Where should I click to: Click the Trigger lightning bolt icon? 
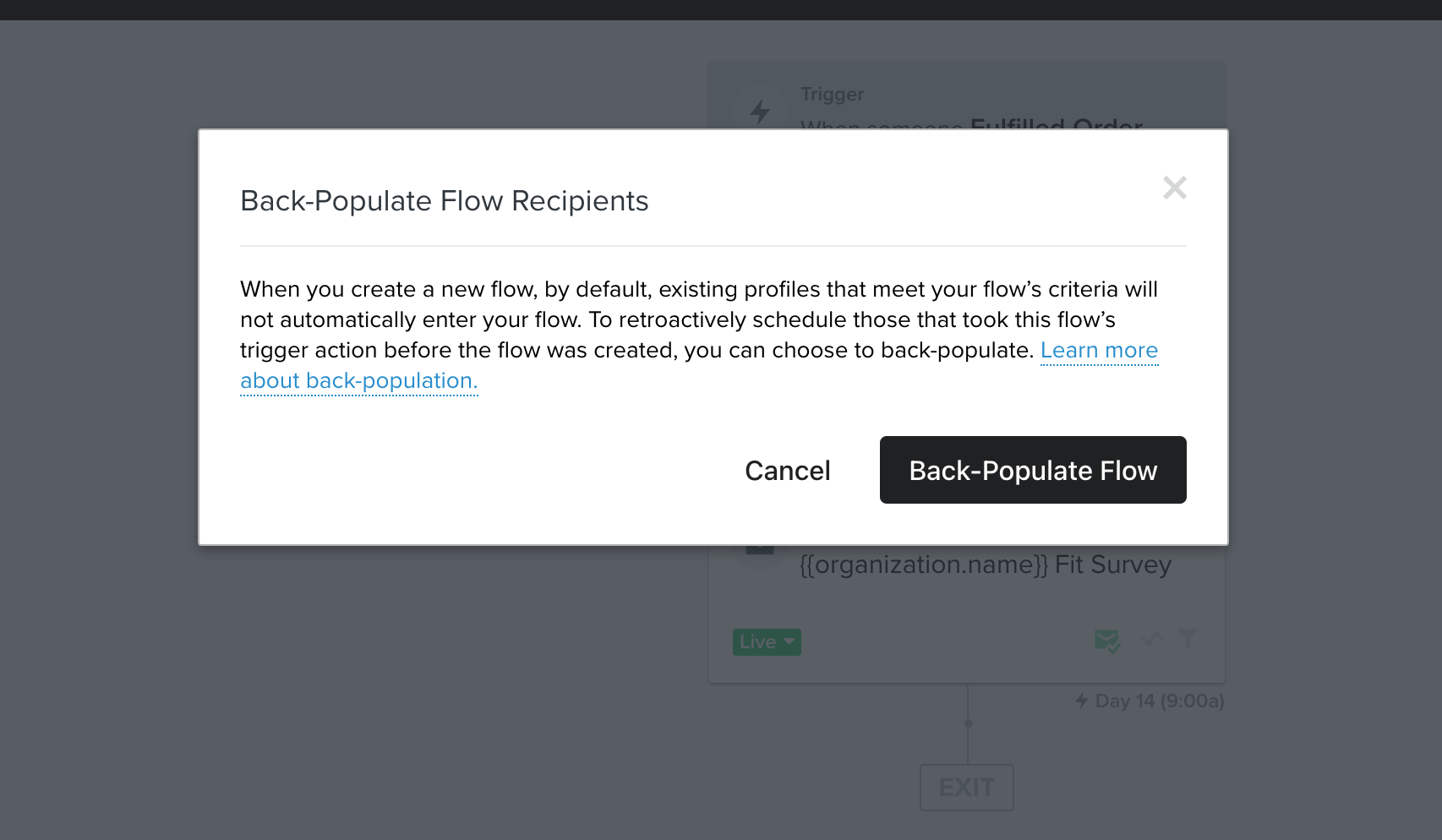tap(760, 112)
